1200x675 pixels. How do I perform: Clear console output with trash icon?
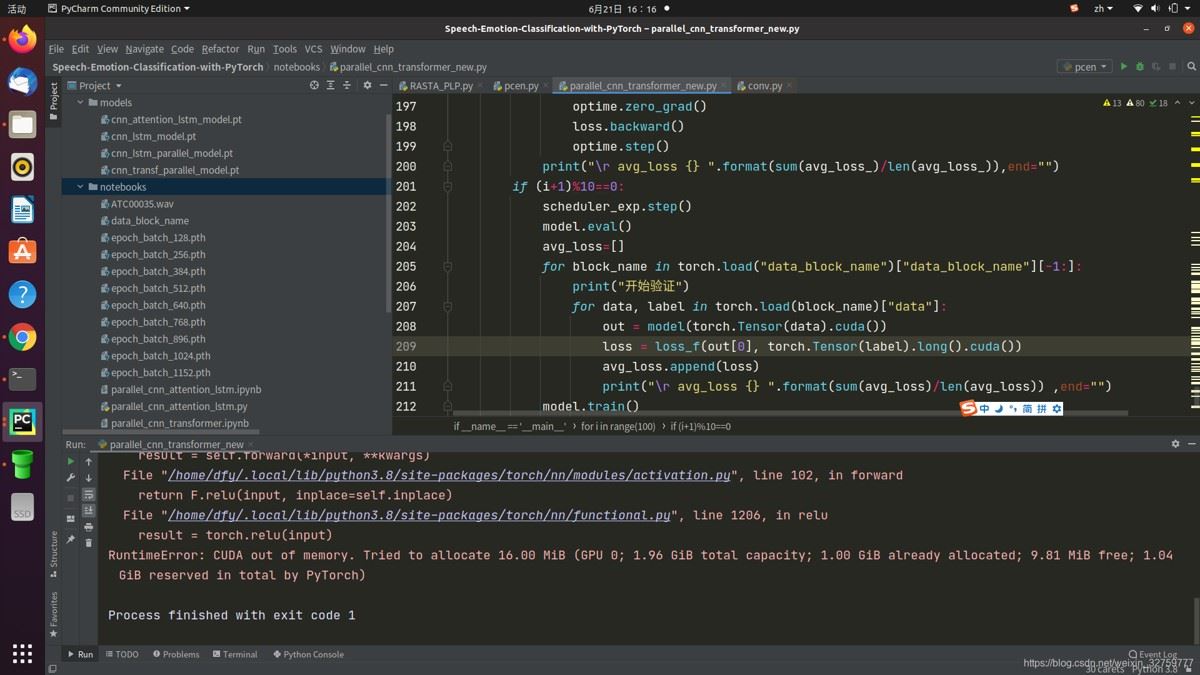pos(89,543)
